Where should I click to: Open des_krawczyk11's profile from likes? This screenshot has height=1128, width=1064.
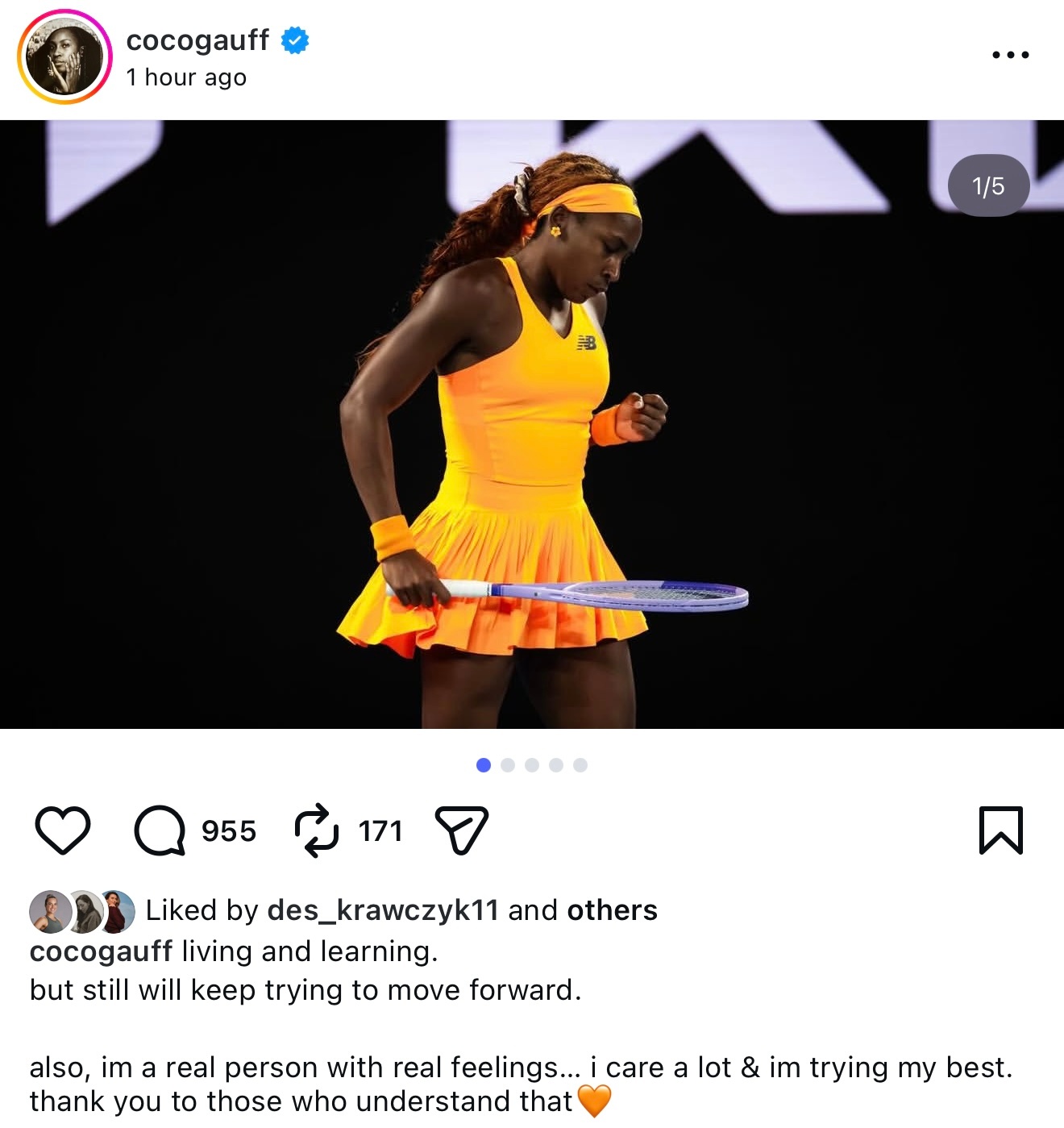coord(383,910)
